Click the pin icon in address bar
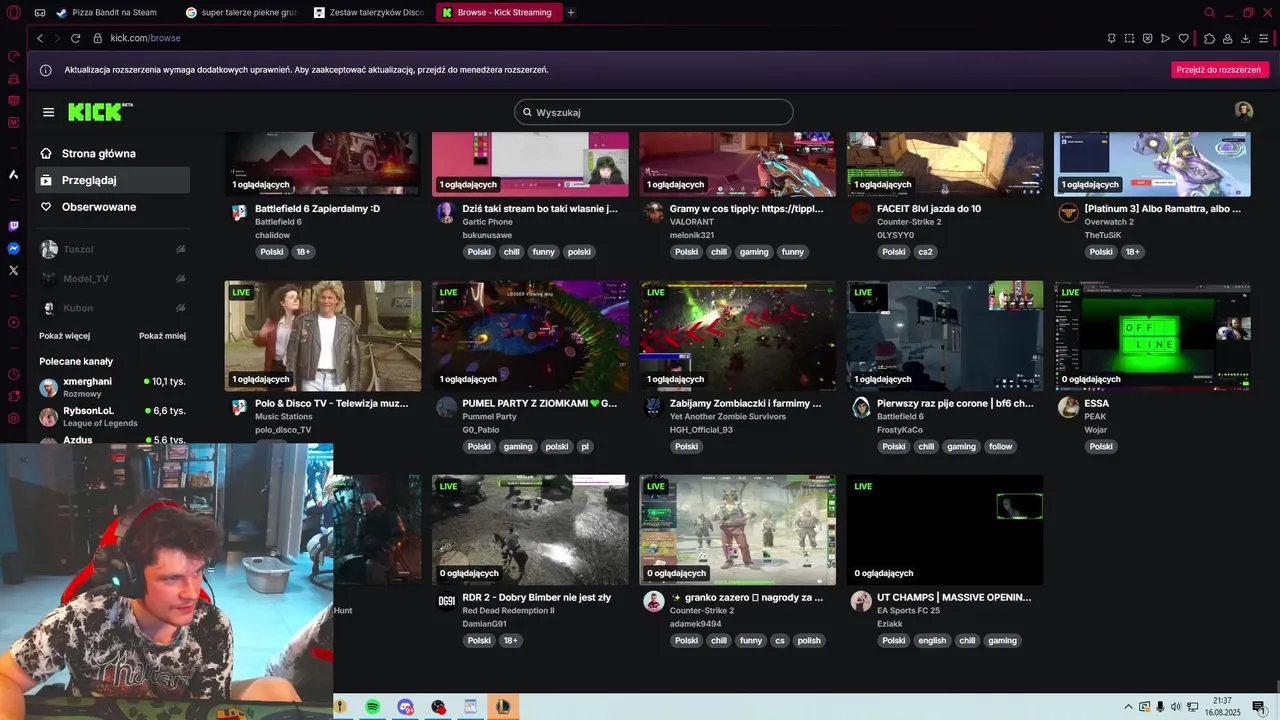Image resolution: width=1280 pixels, height=720 pixels. [x=1111, y=38]
